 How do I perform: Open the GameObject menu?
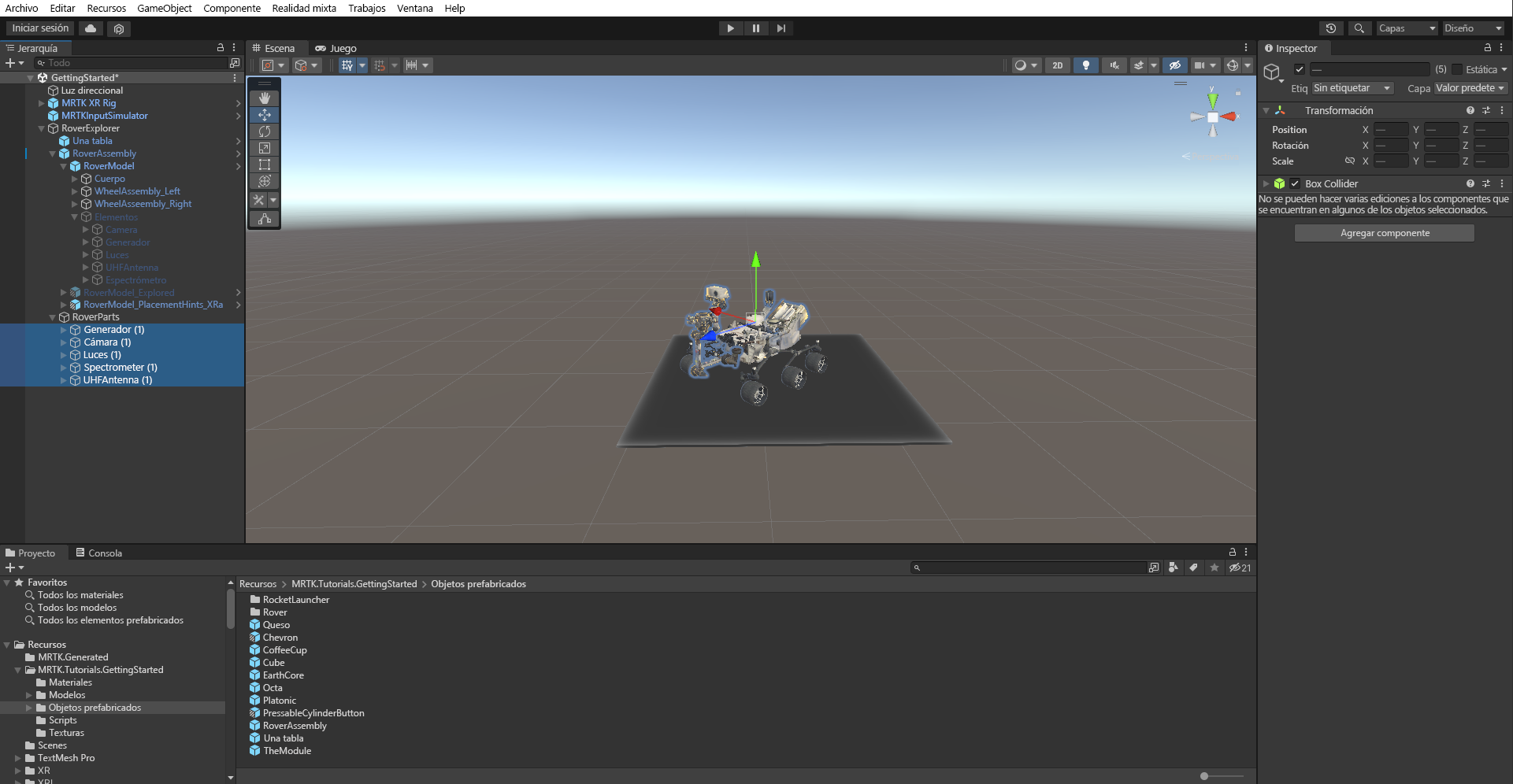click(165, 8)
